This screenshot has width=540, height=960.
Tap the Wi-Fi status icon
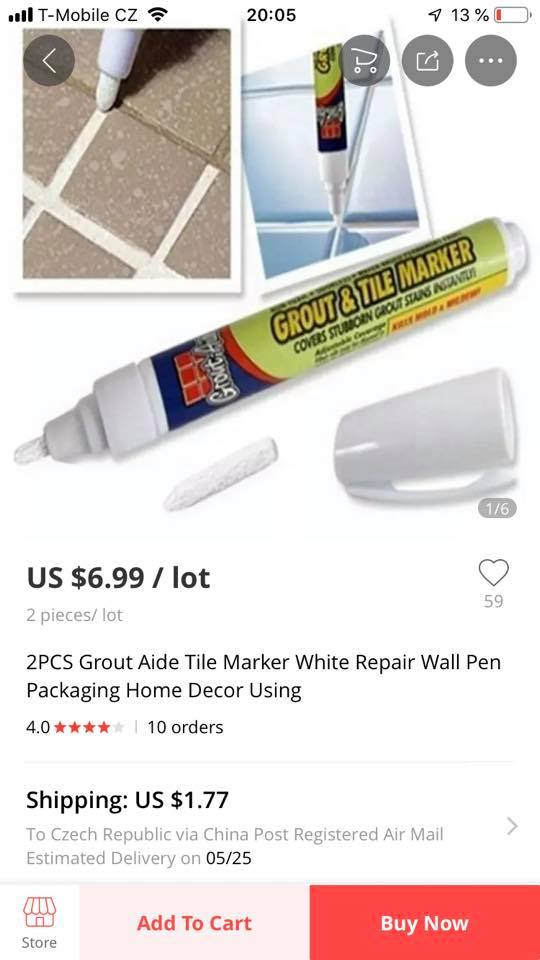coord(158,15)
